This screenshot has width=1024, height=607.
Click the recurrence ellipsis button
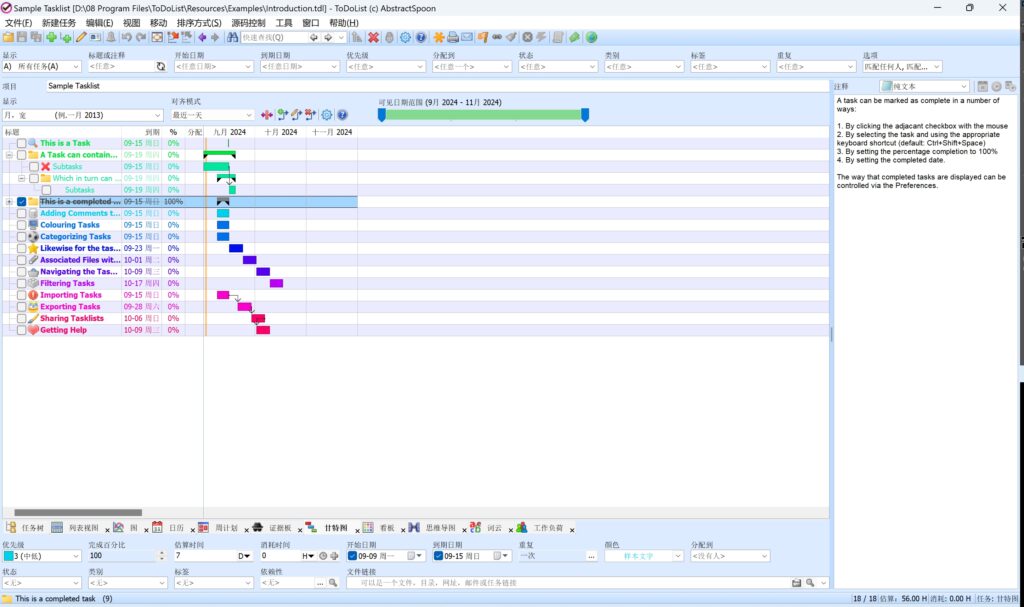[591, 556]
